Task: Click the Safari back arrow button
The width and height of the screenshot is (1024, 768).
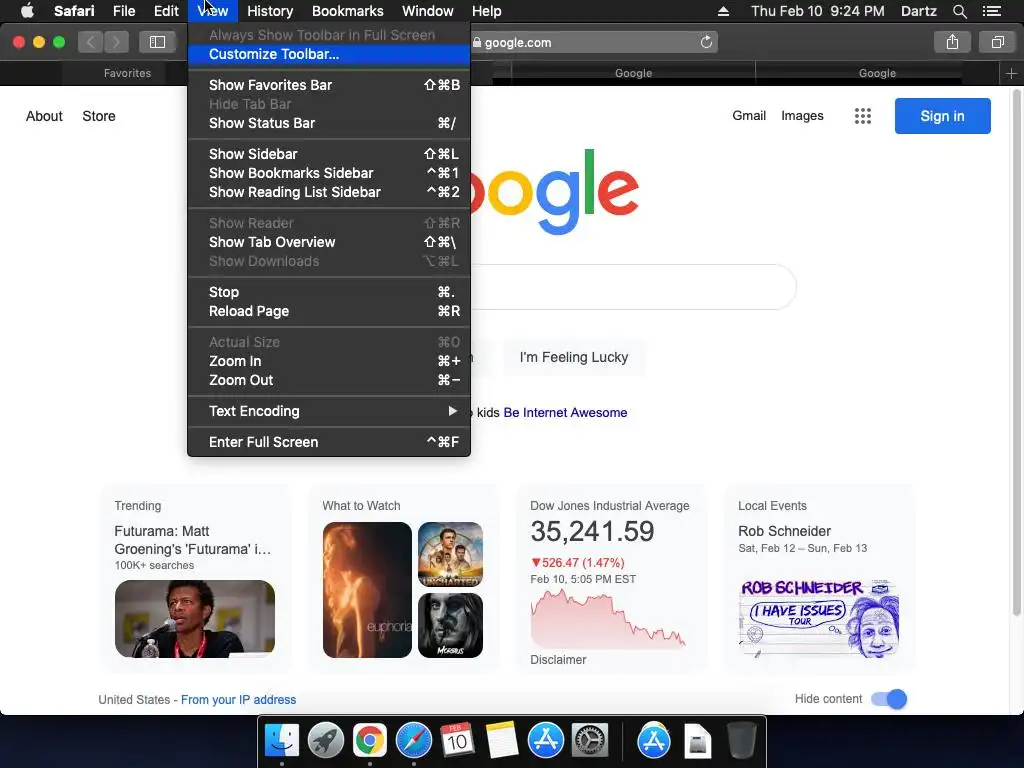Action: tap(91, 42)
